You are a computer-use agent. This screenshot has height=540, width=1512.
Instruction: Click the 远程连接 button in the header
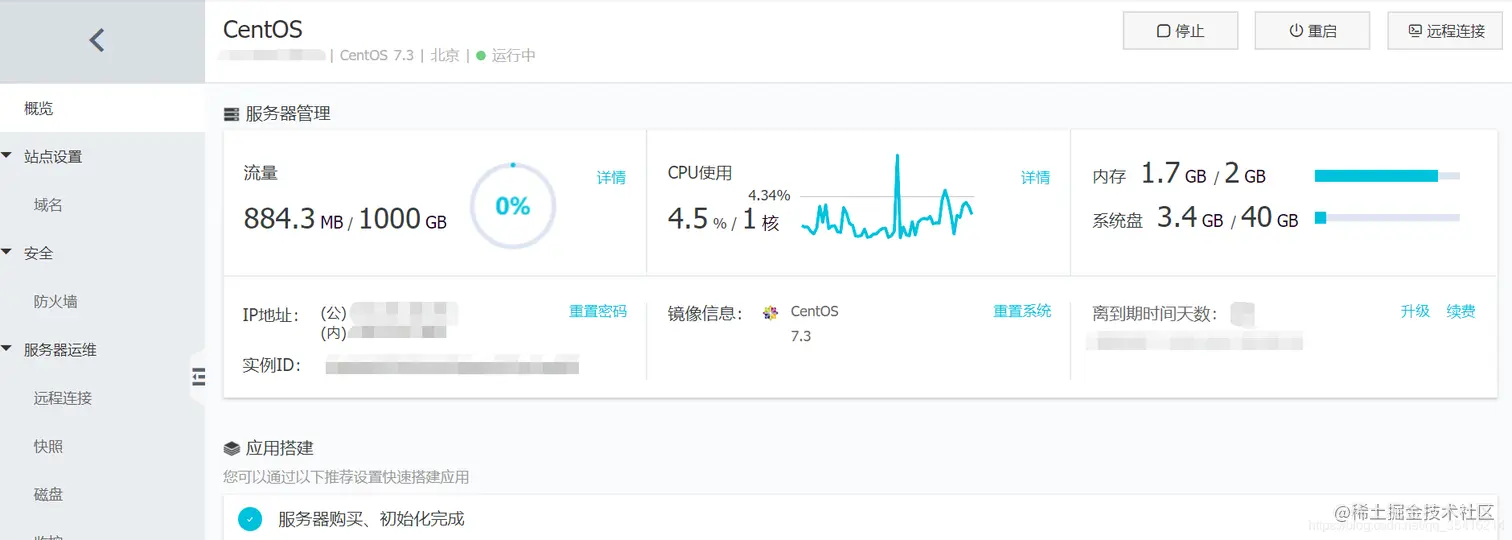1446,31
